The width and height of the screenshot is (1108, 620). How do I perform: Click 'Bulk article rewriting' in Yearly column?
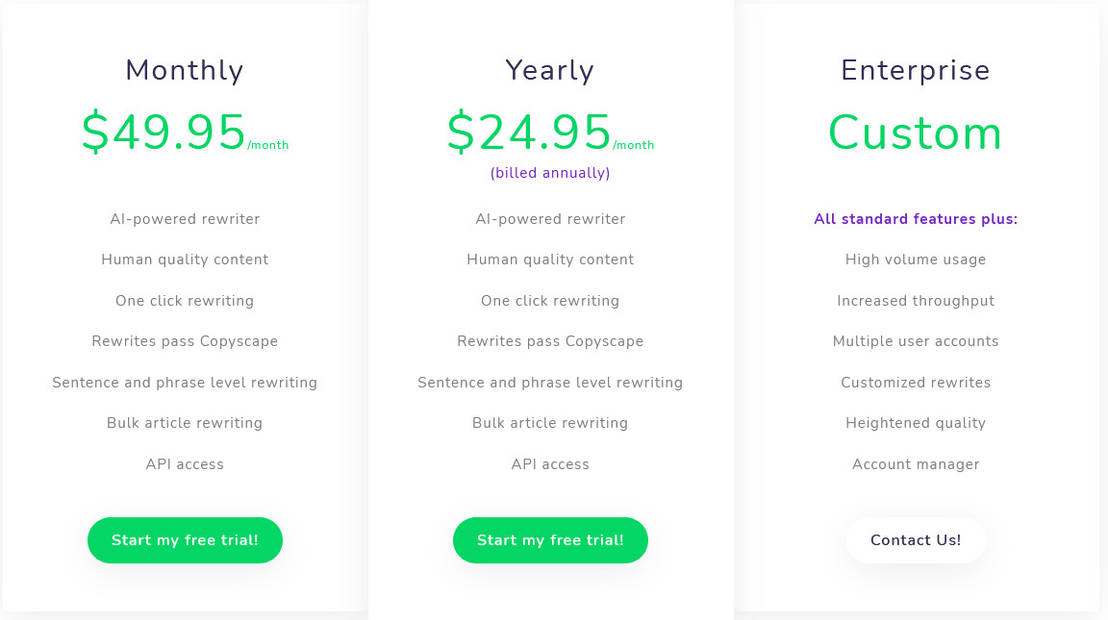tap(550, 423)
